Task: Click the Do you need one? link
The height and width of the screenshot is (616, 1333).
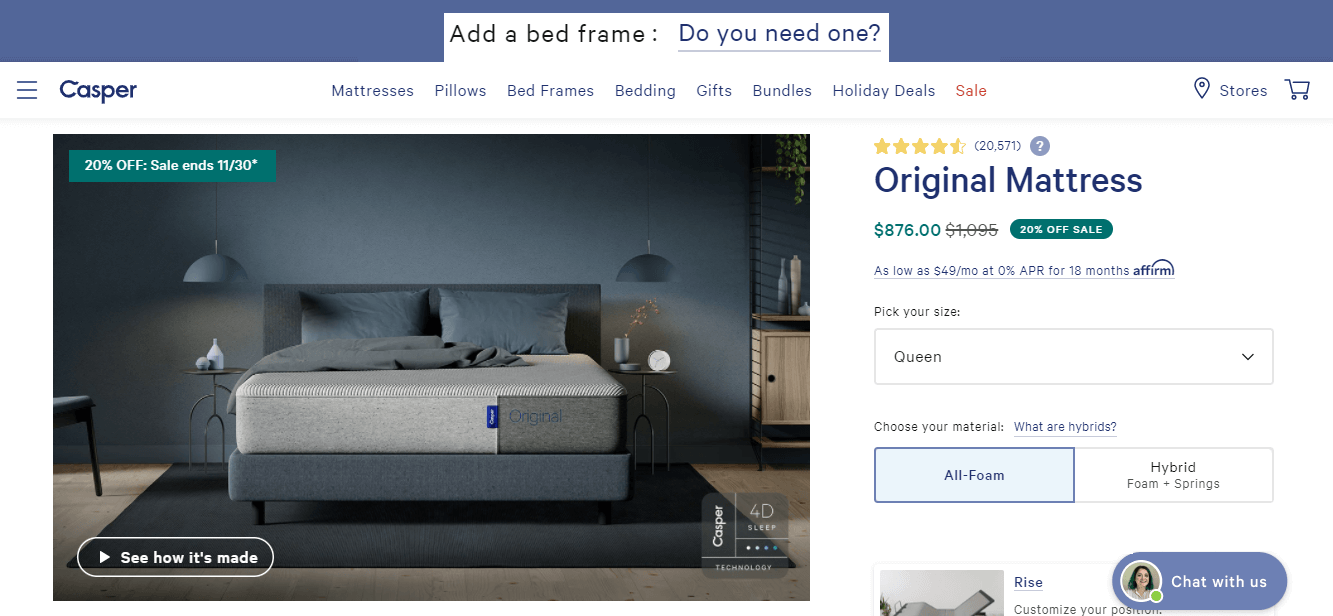Action: coord(780,34)
